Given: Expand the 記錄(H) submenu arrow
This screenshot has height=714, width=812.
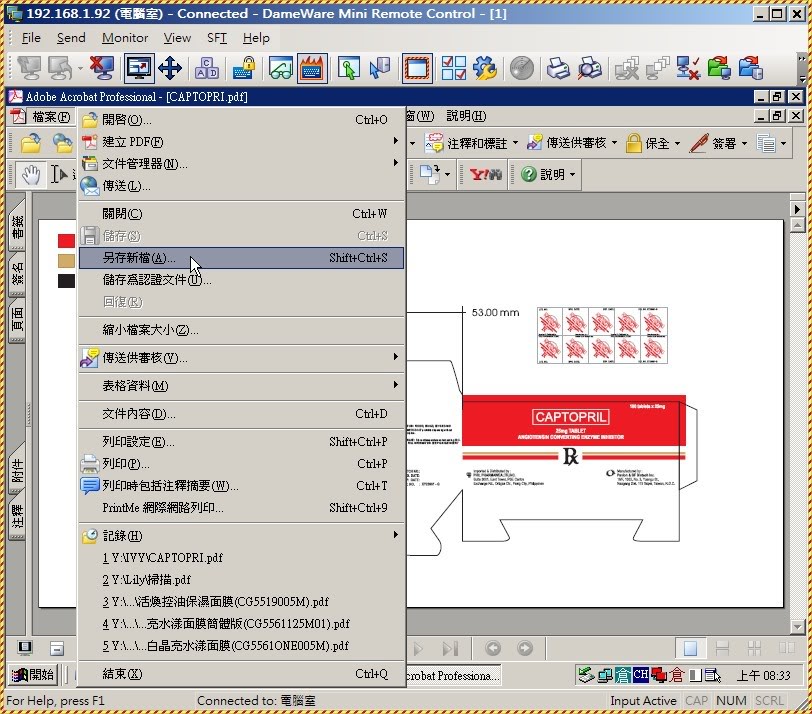Looking at the screenshot, I should coord(396,534).
